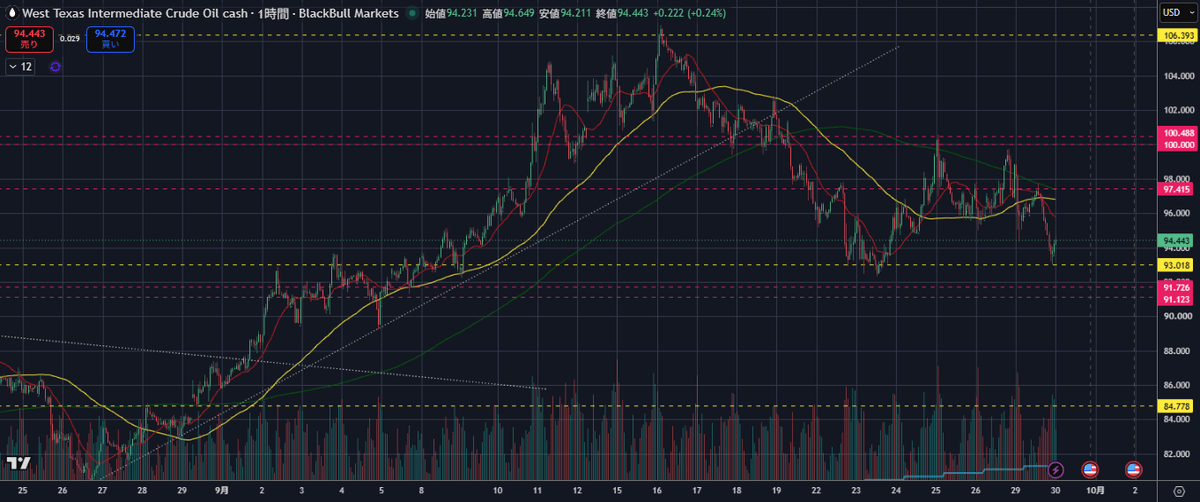Click the US flag event icon above 10月
Screen dimensions: 1200x502
click(x=1090, y=469)
